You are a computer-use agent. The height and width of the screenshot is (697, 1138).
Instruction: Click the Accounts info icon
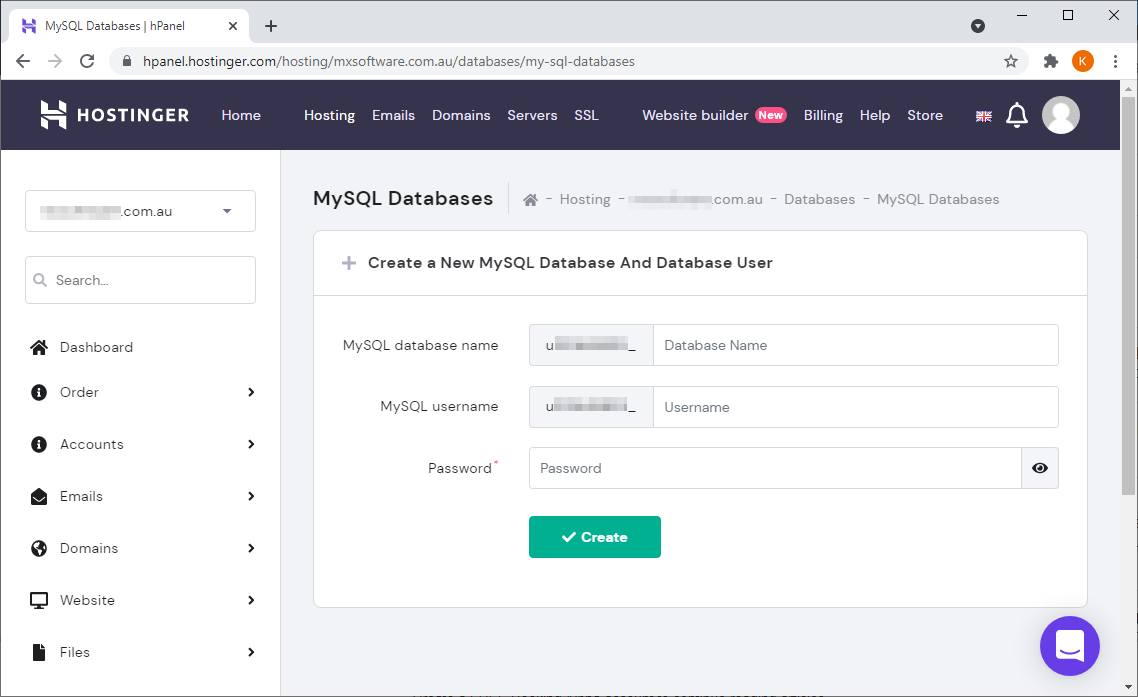39,444
